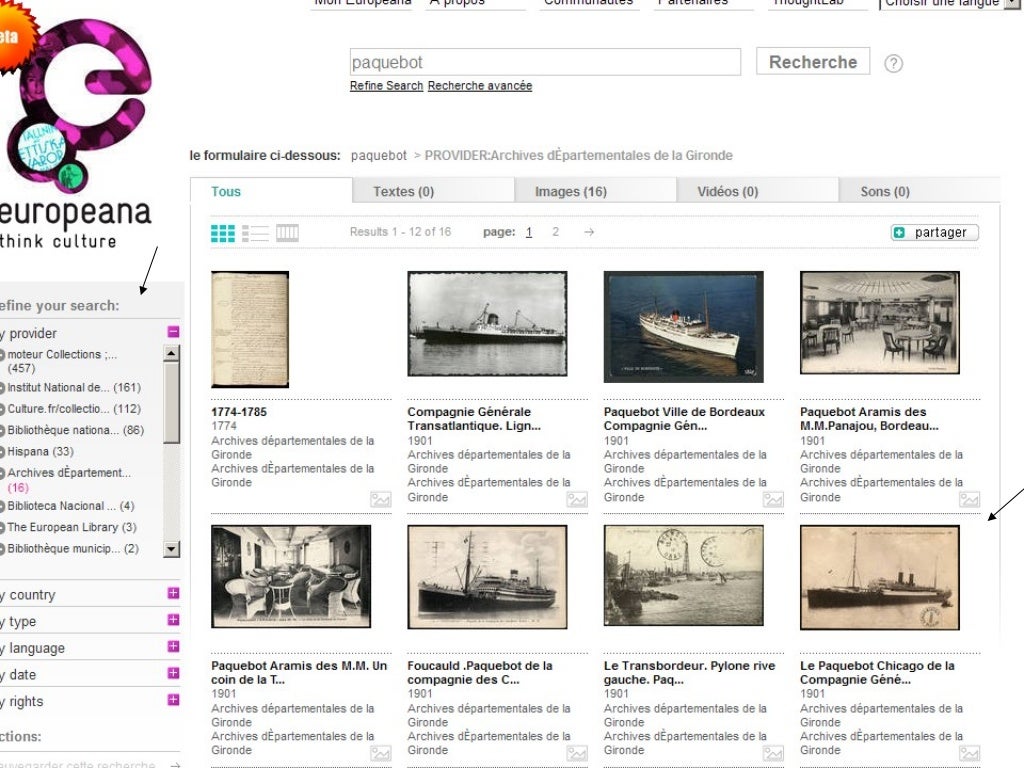Screen dimensions: 1024x768
Task: Open the search help question mark
Action: pyautogui.click(x=893, y=63)
